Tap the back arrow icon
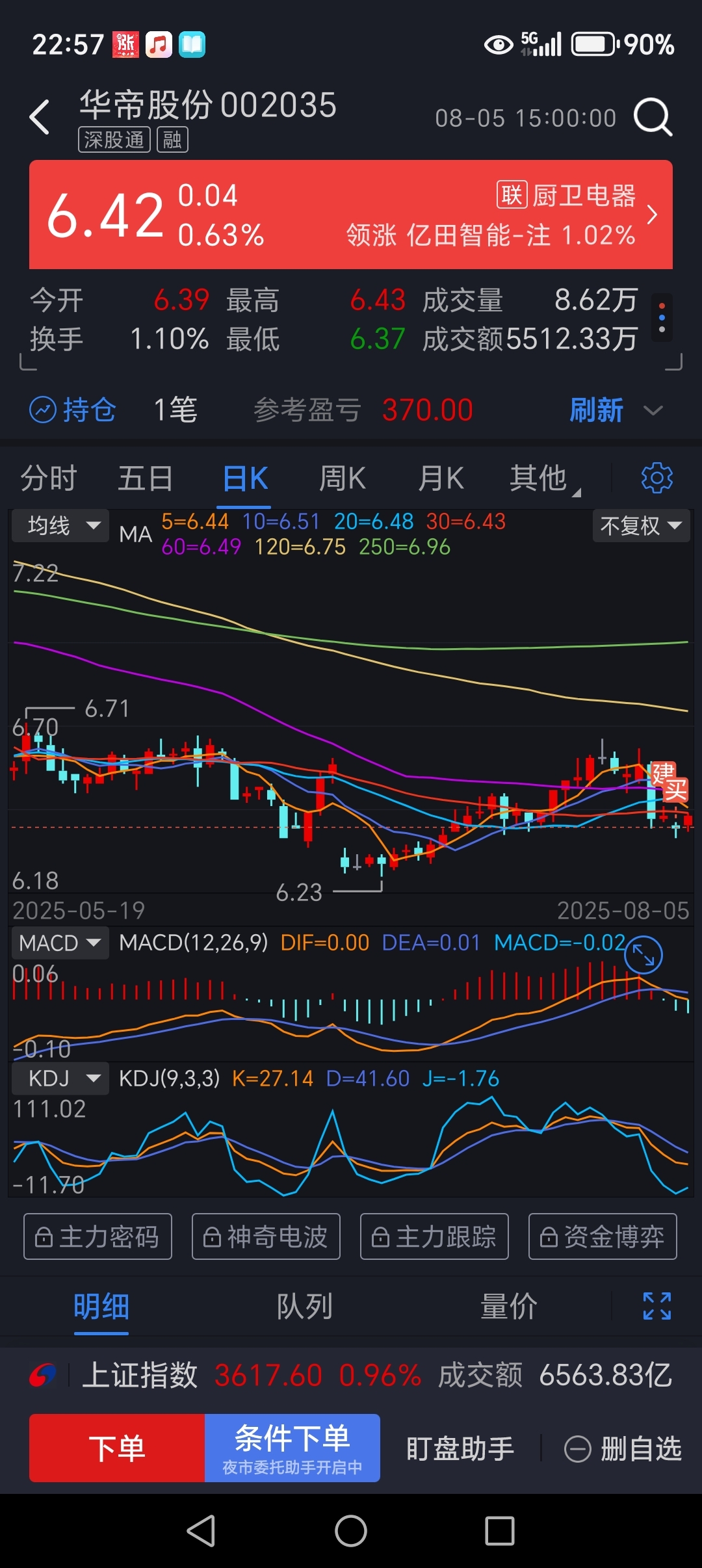The height and width of the screenshot is (1568, 702). pos(40,118)
